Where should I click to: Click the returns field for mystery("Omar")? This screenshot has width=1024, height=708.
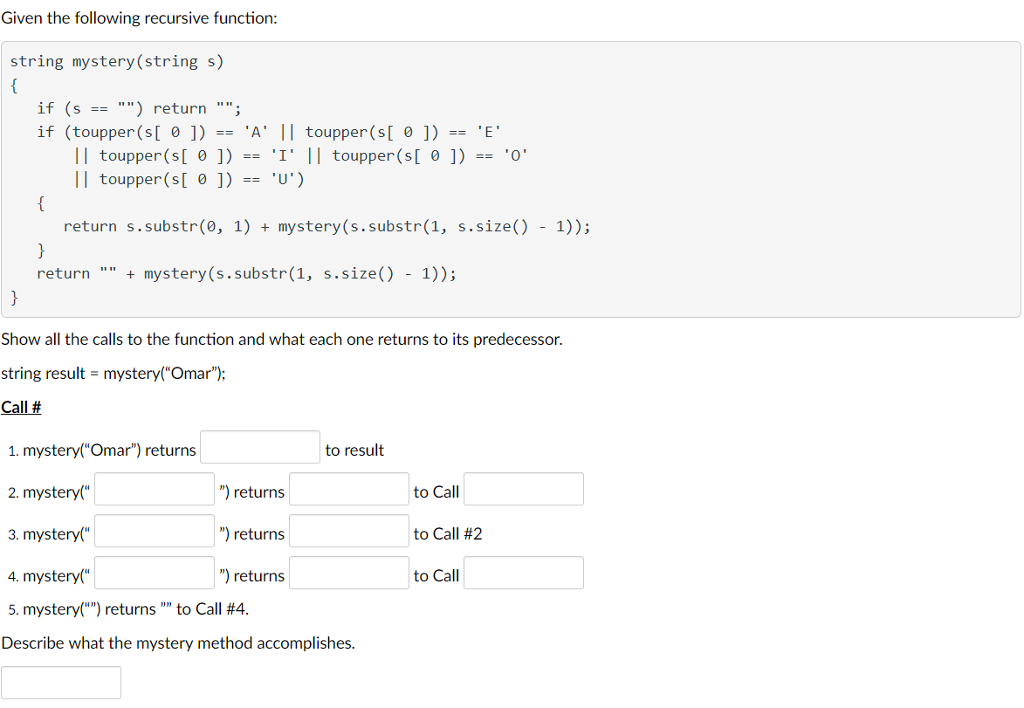259,446
